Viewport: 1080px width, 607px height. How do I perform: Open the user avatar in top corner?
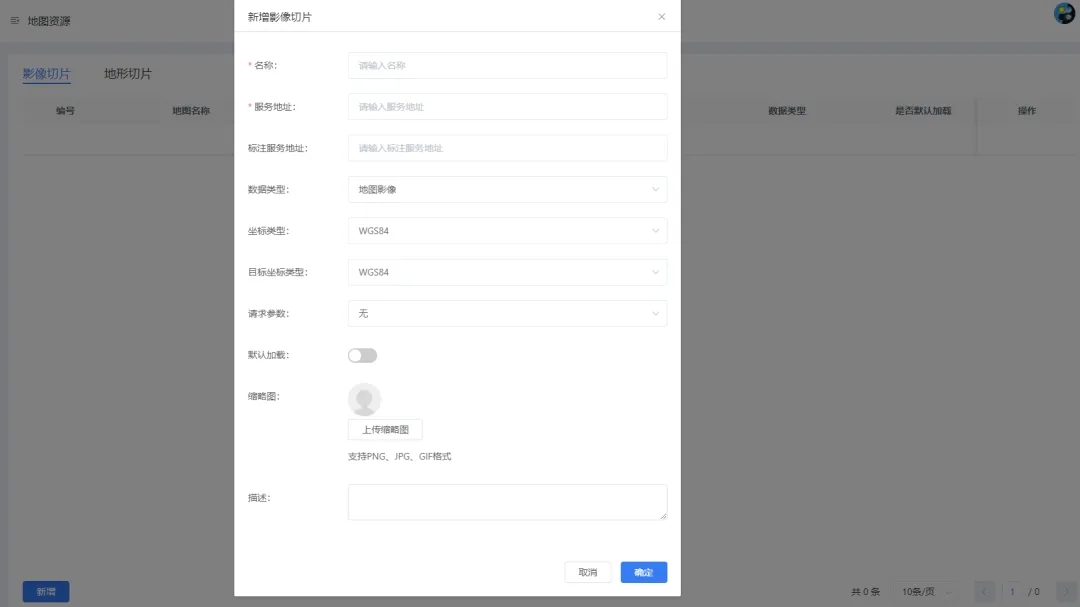click(1064, 14)
